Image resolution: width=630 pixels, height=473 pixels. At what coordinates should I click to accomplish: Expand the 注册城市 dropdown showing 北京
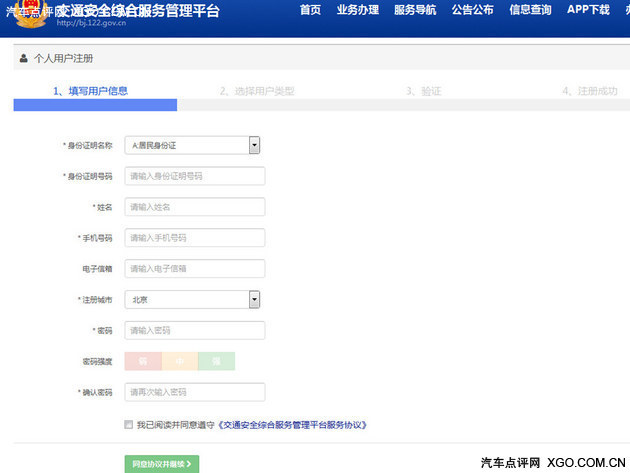[x=193, y=299]
